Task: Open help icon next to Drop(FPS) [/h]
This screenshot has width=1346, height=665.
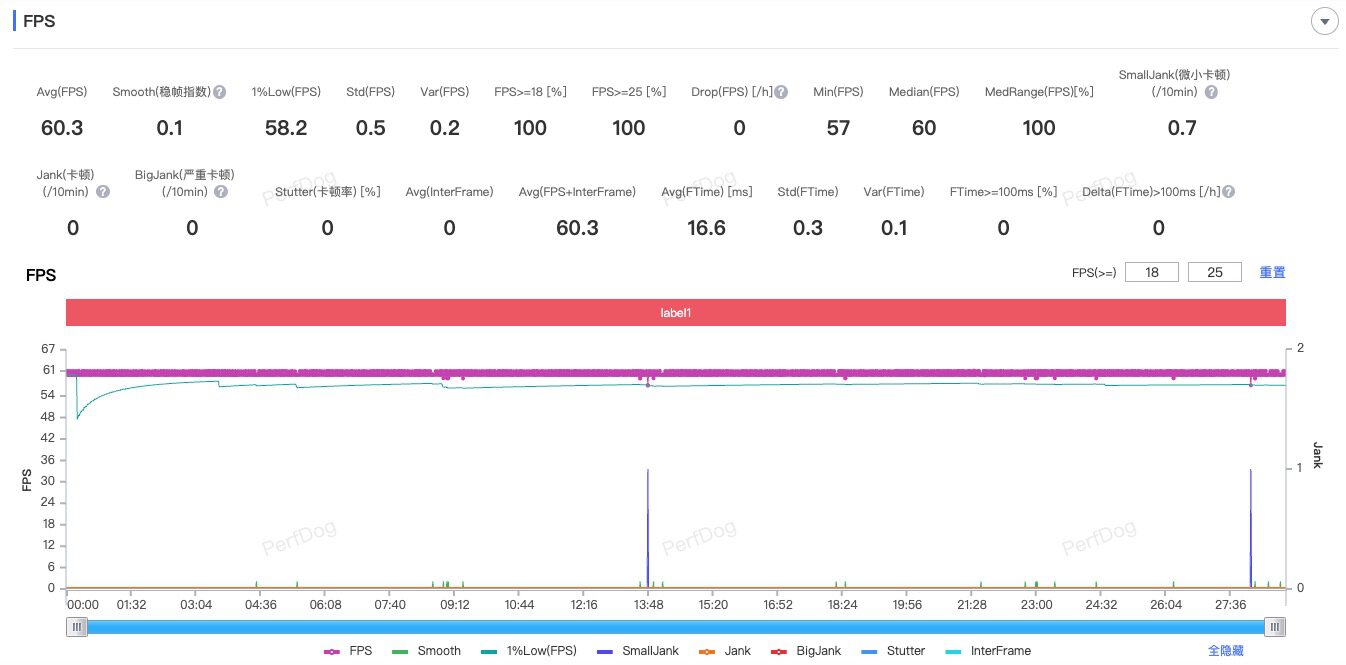Action: [781, 92]
